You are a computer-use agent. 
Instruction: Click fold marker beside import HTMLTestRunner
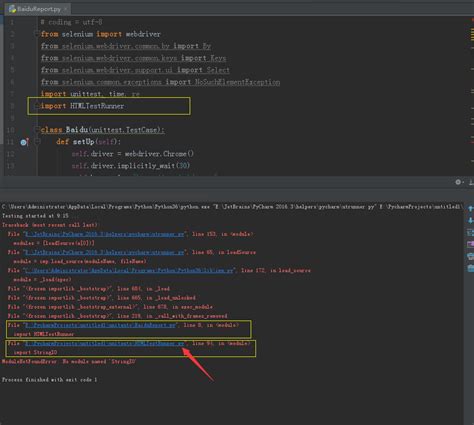(x=36, y=106)
